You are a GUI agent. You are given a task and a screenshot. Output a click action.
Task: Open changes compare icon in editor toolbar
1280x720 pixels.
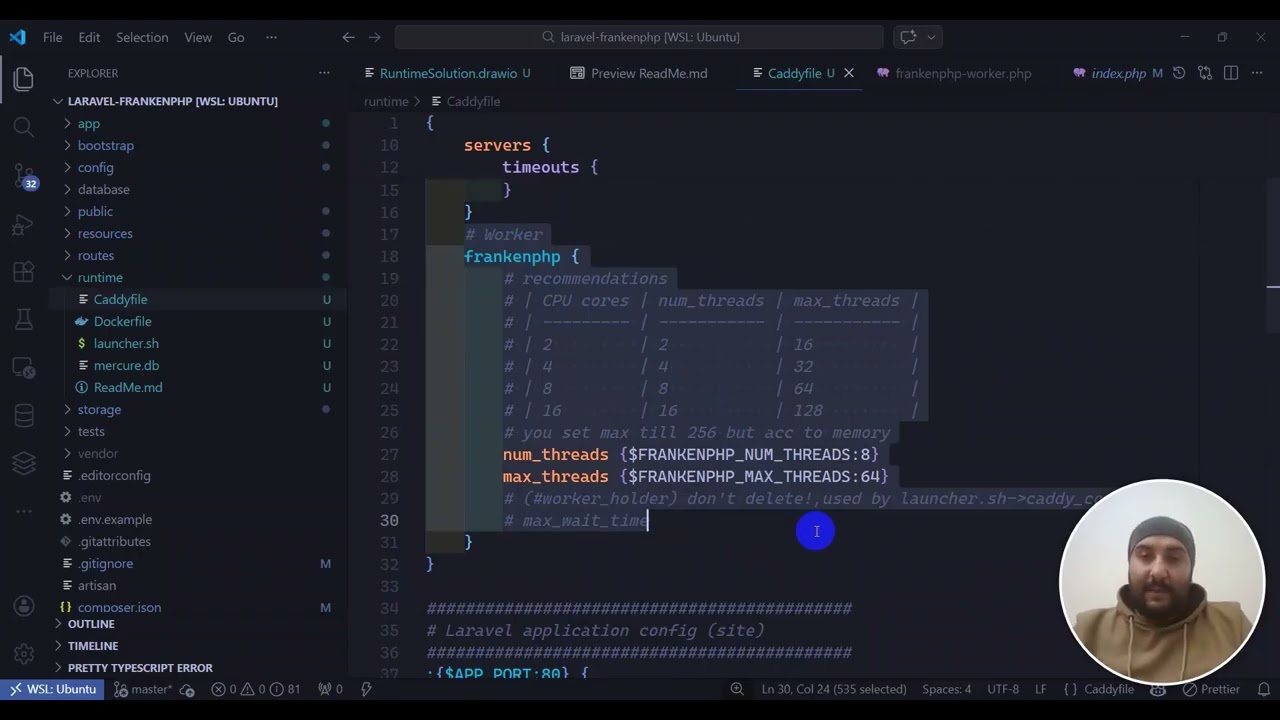(1205, 73)
